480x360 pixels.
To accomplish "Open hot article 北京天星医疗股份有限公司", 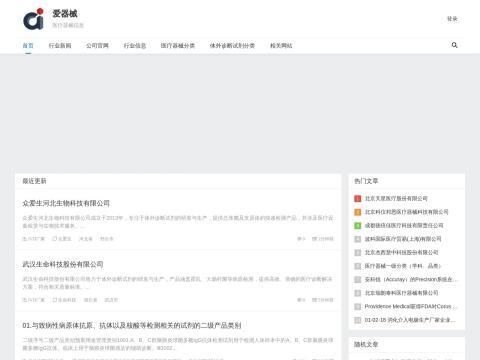I will click(x=396, y=199).
